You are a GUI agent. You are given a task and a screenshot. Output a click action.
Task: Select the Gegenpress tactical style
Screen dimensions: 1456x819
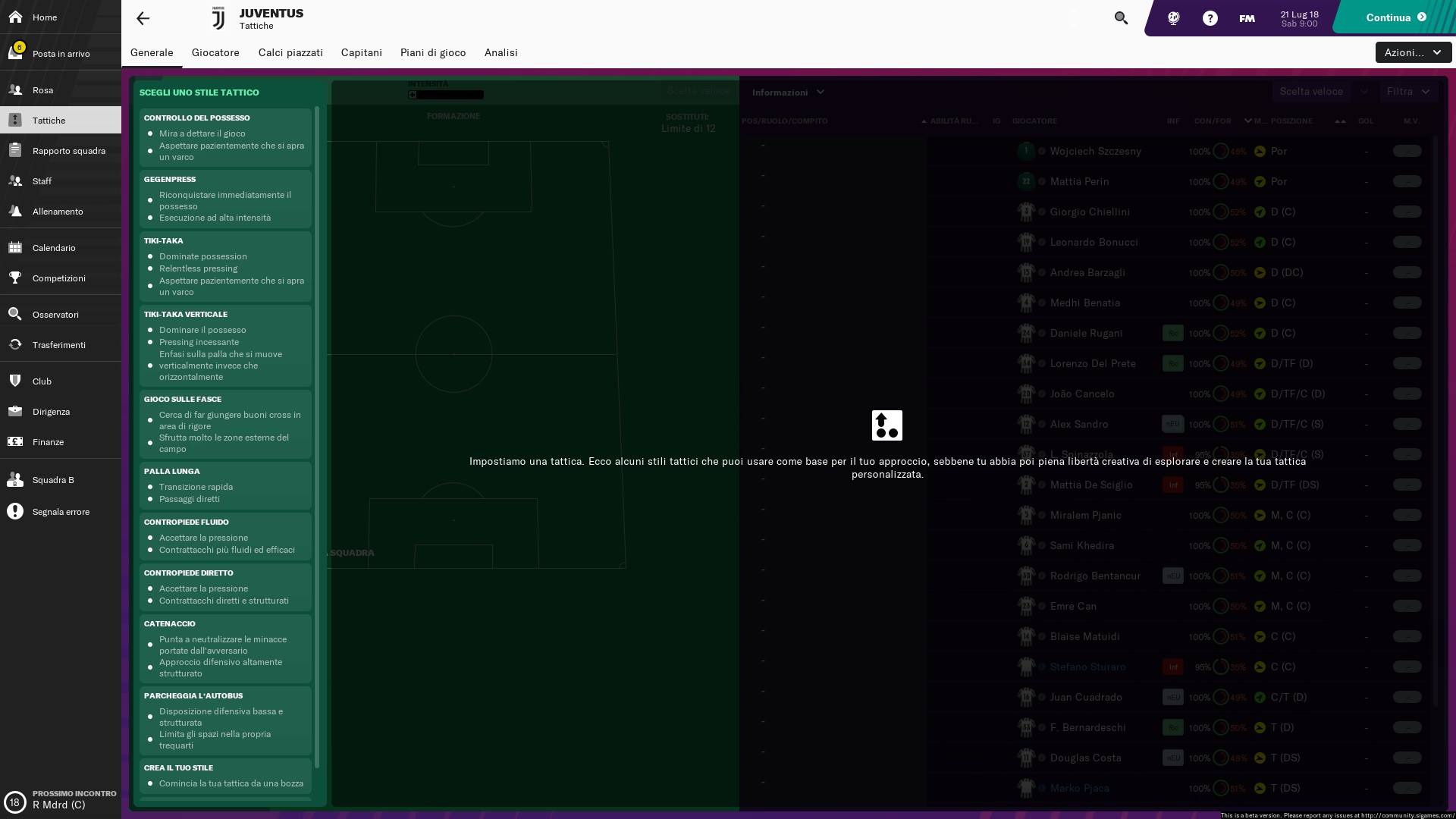point(225,199)
